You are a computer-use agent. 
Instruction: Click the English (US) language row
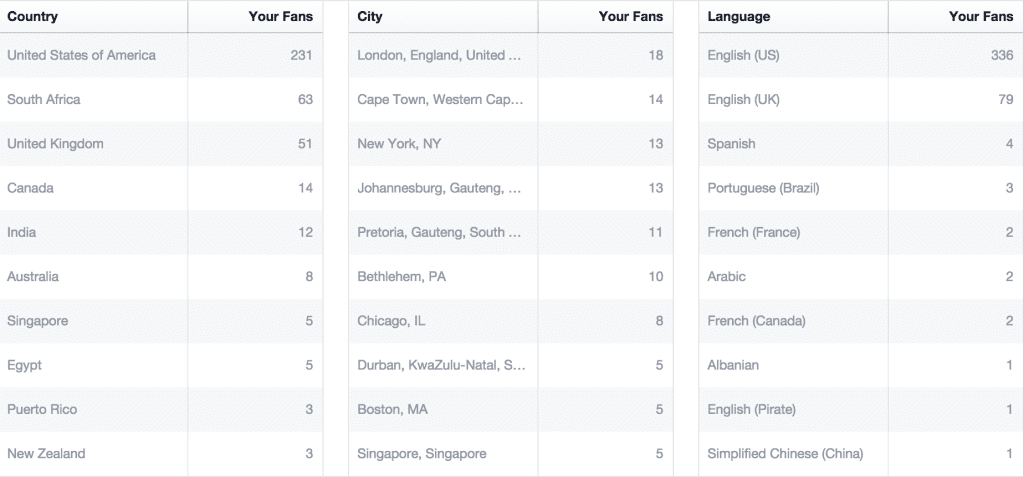(861, 56)
